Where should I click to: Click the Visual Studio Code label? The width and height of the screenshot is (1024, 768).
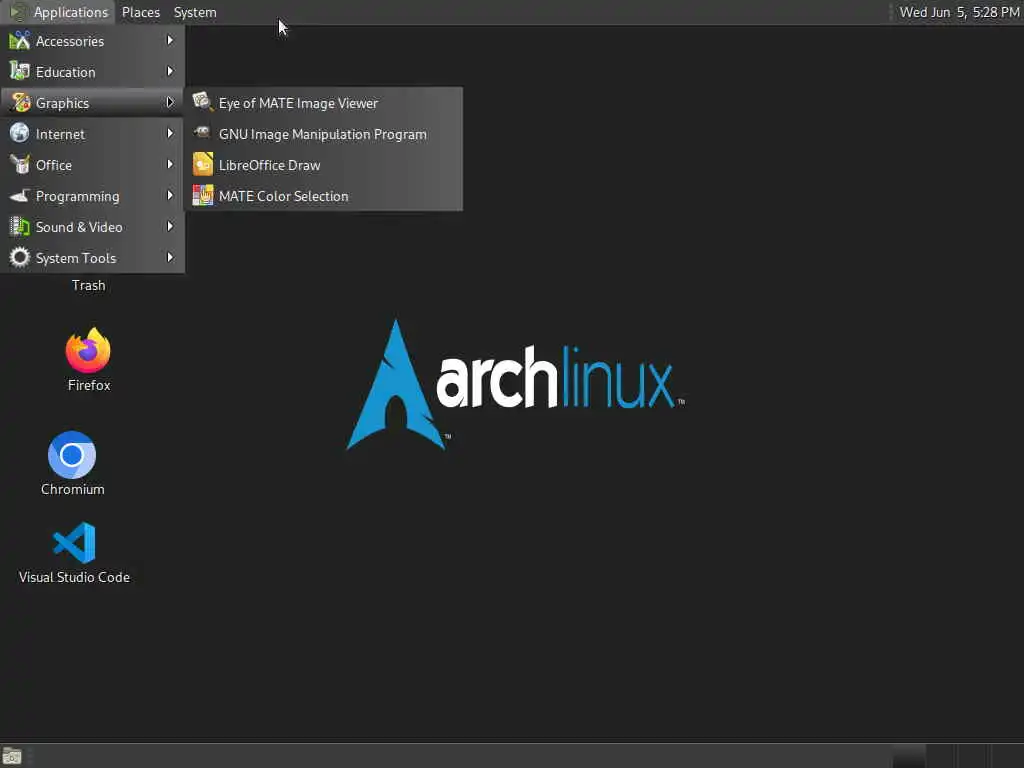point(74,577)
